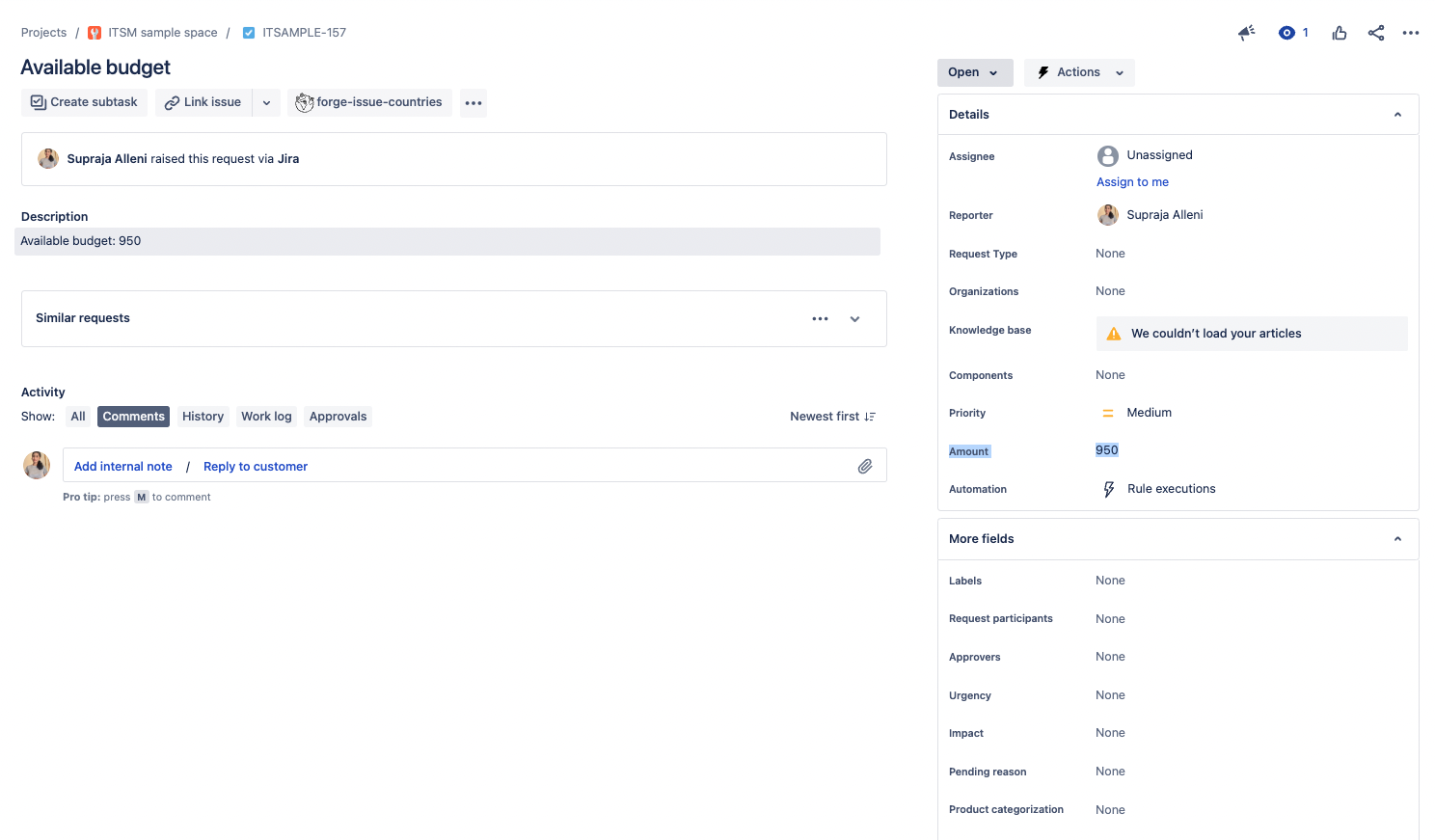Image resolution: width=1435 pixels, height=840 pixels.
Task: Vote using the thumbs up icon
Action: [x=1340, y=32]
